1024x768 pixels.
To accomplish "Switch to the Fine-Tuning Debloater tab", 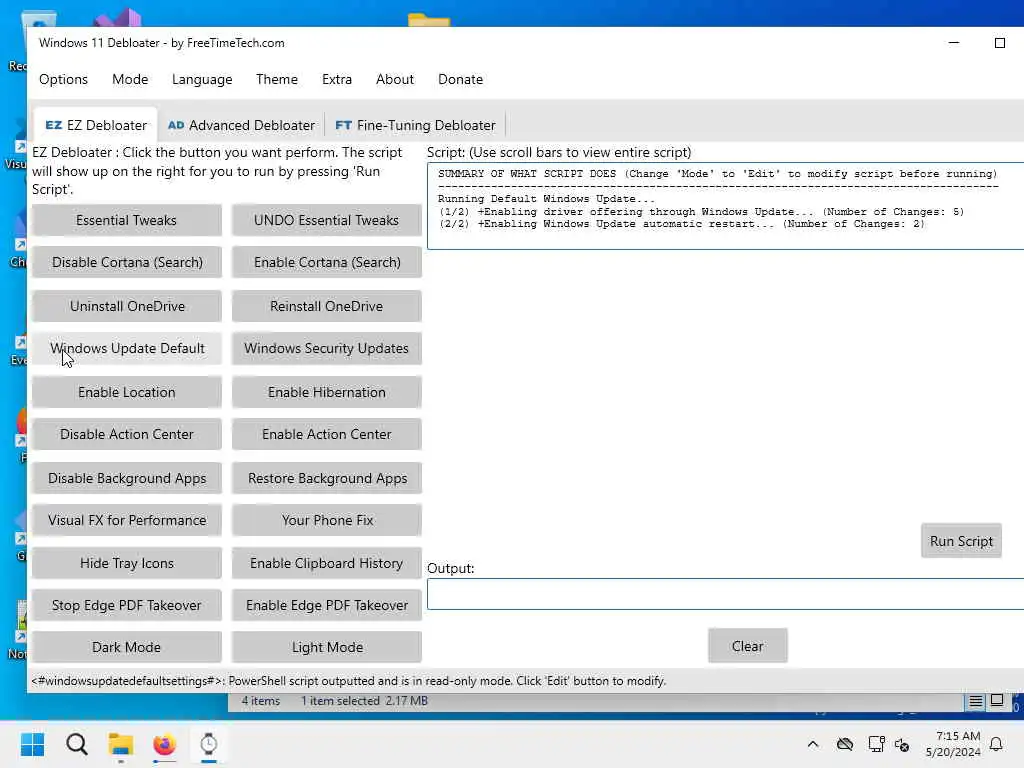I will (415, 125).
